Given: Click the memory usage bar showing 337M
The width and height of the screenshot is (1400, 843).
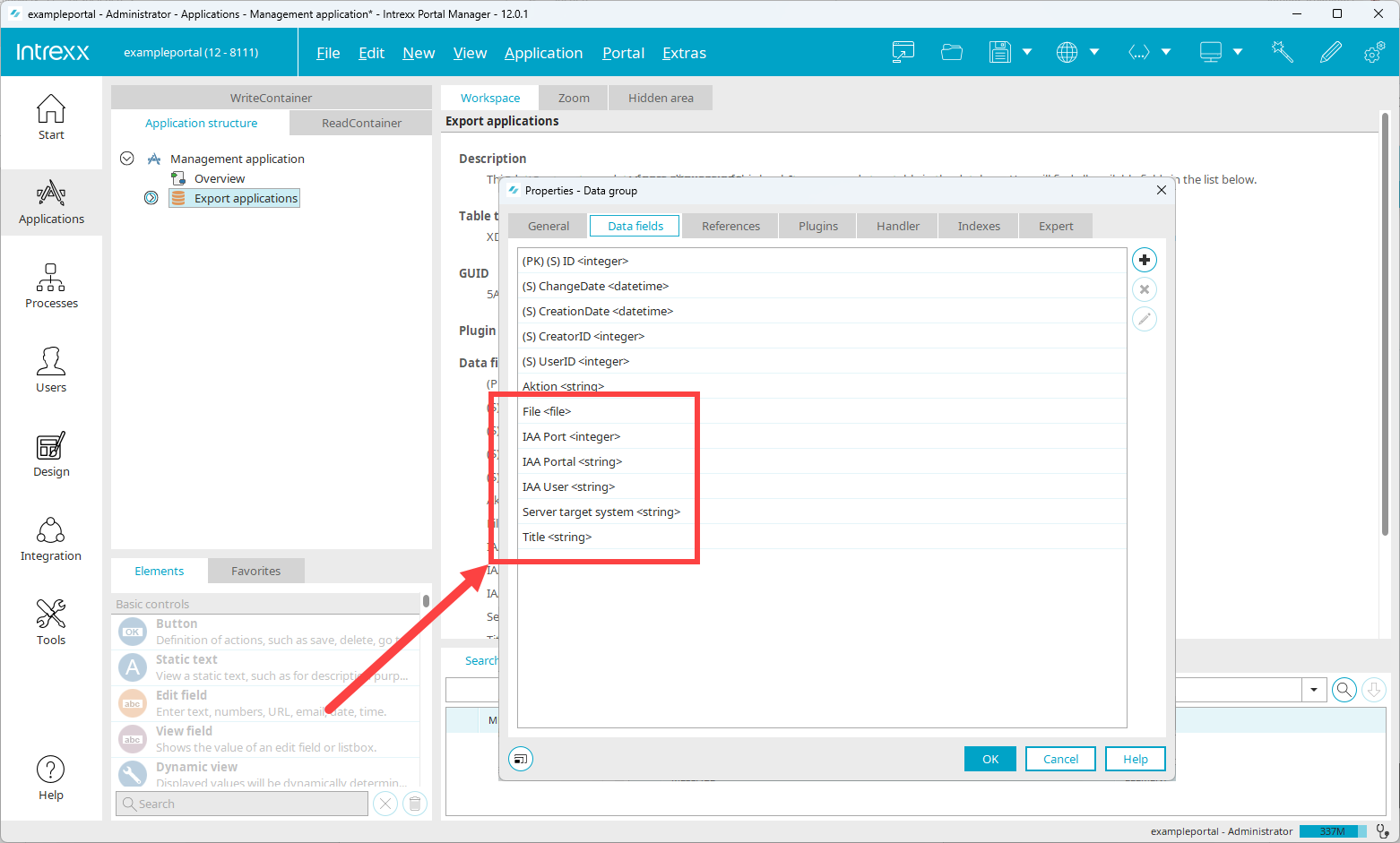Looking at the screenshot, I should (x=1332, y=831).
